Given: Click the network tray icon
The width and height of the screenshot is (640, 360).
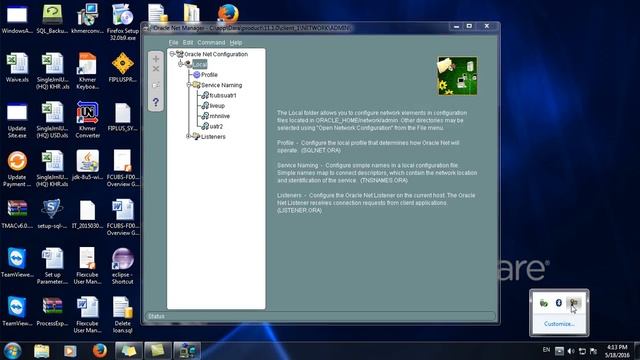Looking at the screenshot, I should [582, 351].
